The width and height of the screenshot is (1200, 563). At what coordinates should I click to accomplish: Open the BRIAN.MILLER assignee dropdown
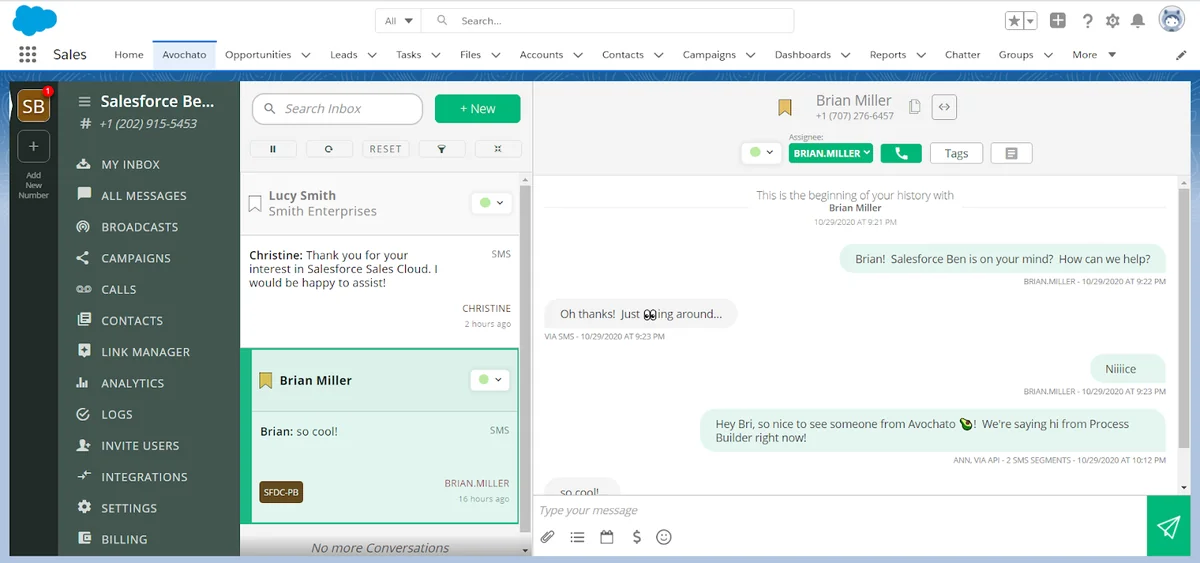[x=831, y=153]
